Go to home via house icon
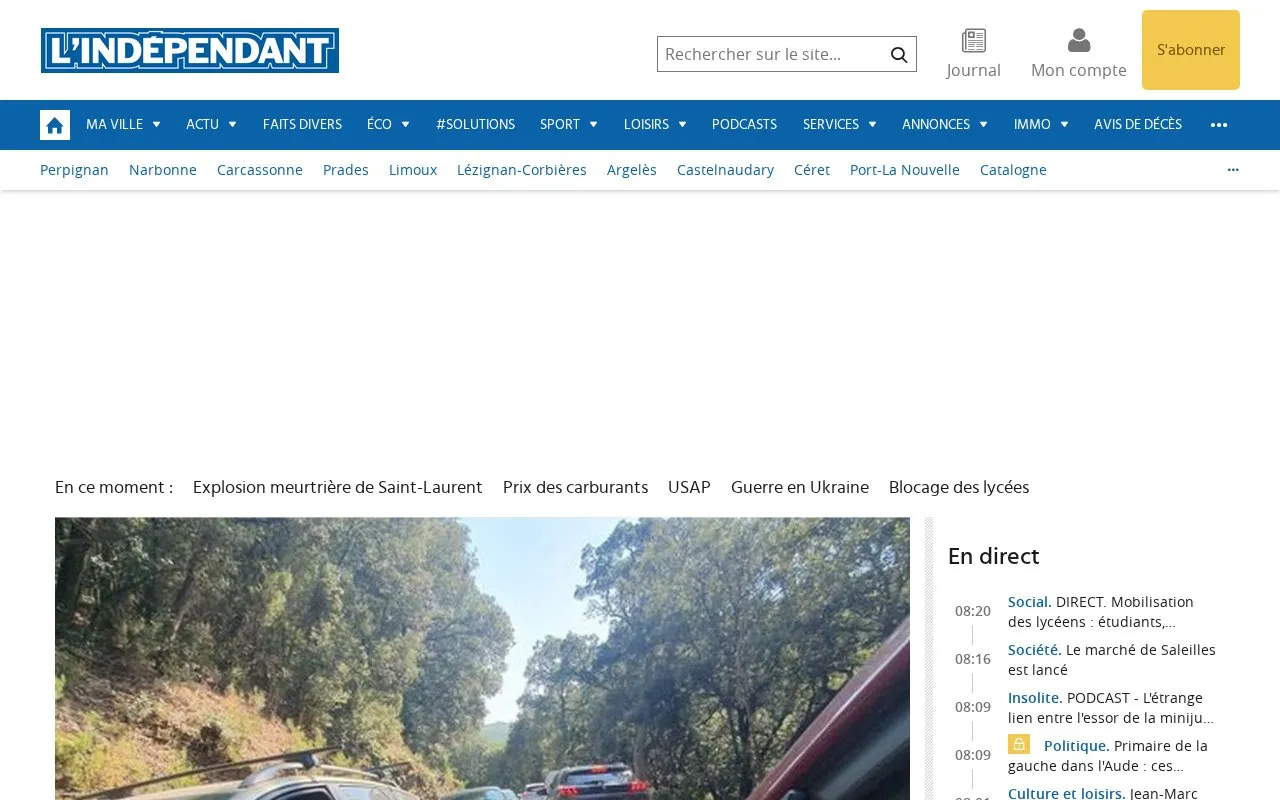 [x=55, y=125]
